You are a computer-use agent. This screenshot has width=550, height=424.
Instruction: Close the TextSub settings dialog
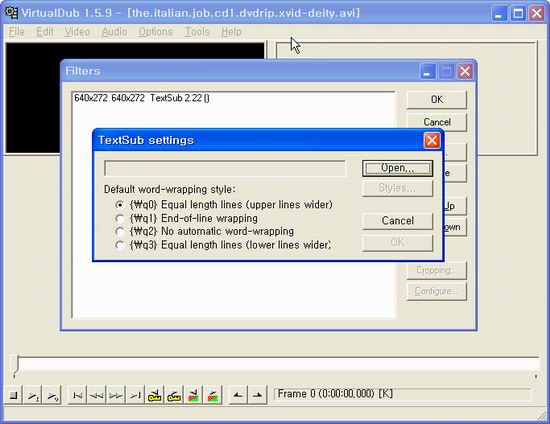pos(432,141)
